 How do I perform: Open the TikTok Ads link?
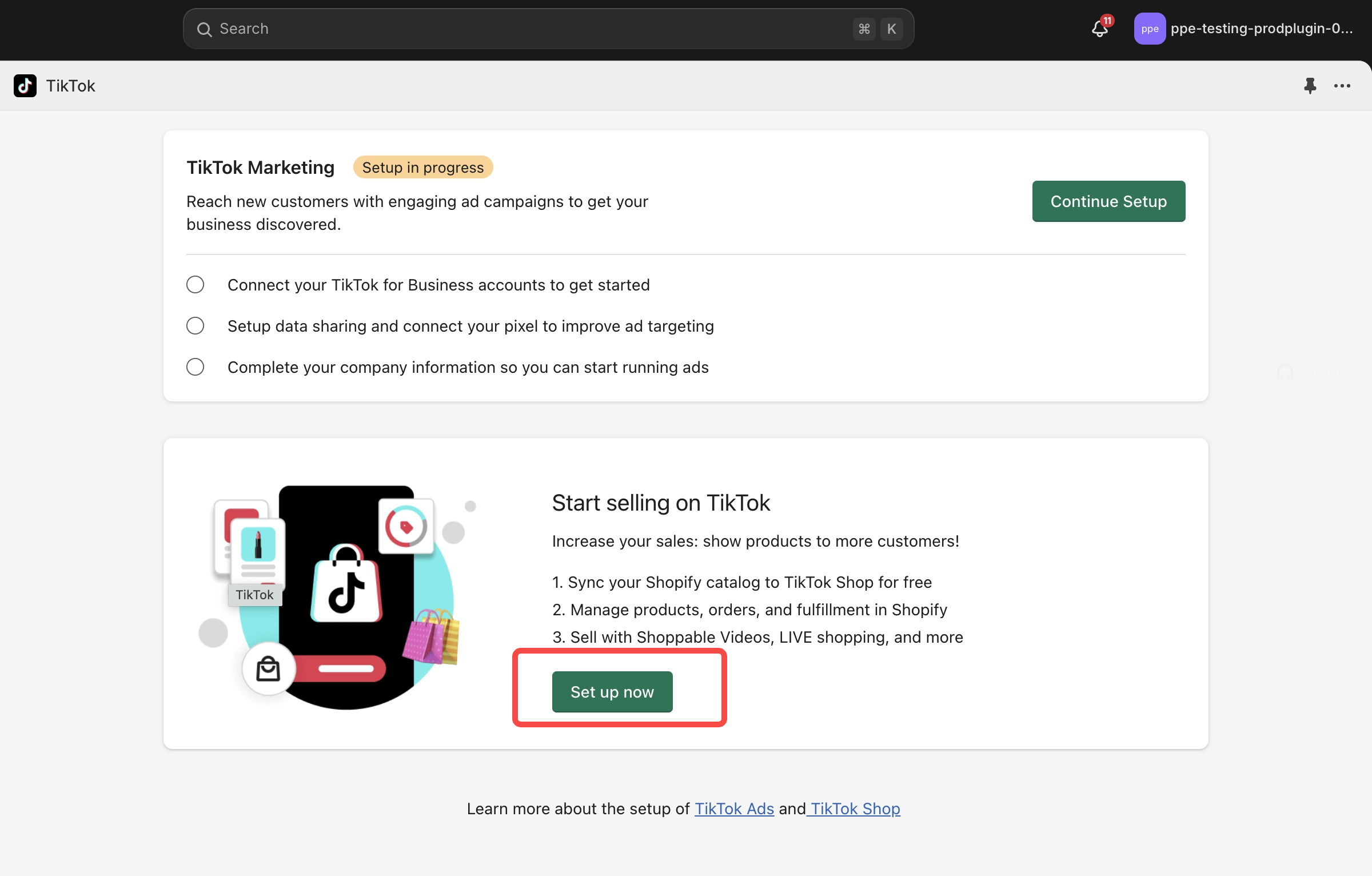coord(734,809)
